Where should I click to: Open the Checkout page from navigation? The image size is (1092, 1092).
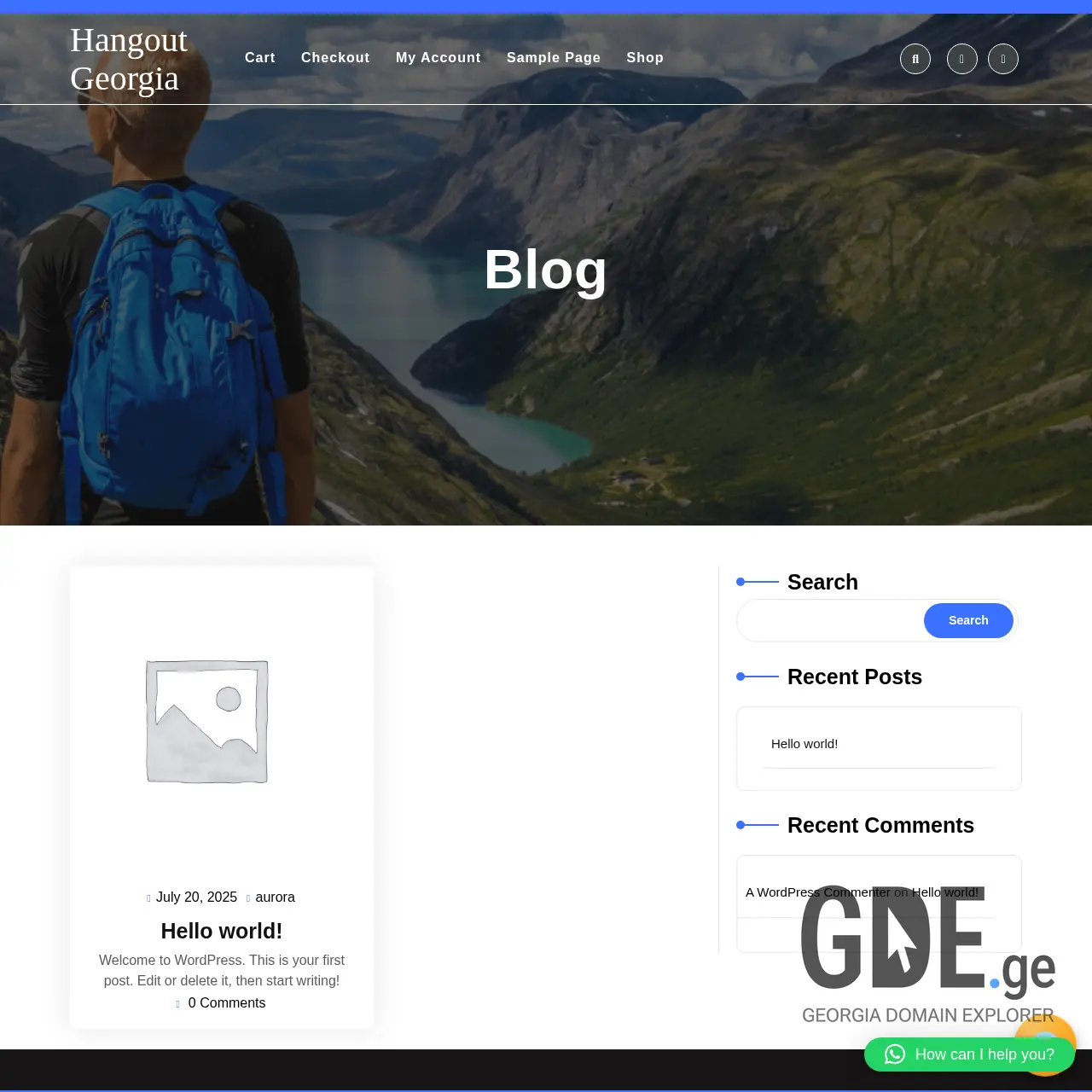click(334, 57)
